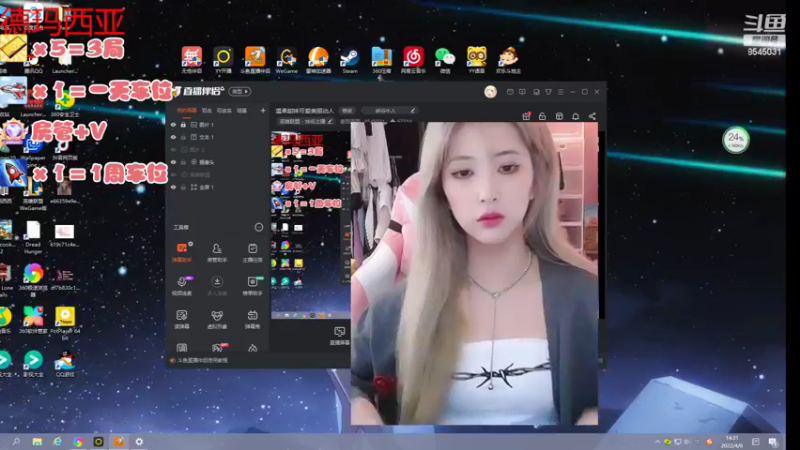
Task: Click the pencil in the title input pill
Action: (x=413, y=110)
